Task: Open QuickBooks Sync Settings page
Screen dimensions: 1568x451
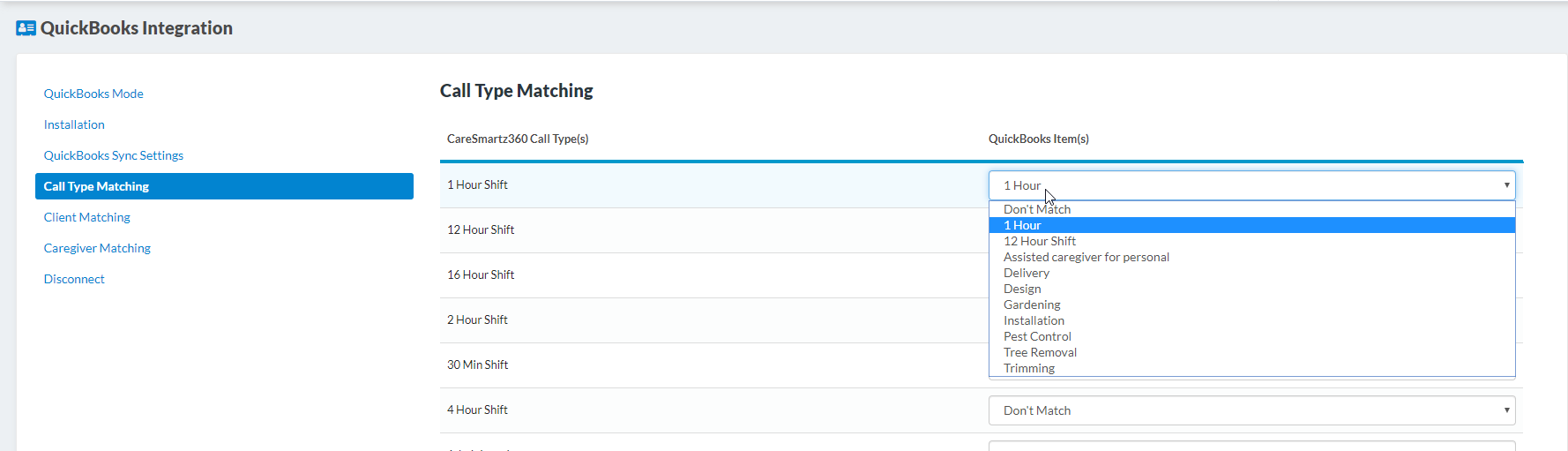Action: click(x=114, y=155)
